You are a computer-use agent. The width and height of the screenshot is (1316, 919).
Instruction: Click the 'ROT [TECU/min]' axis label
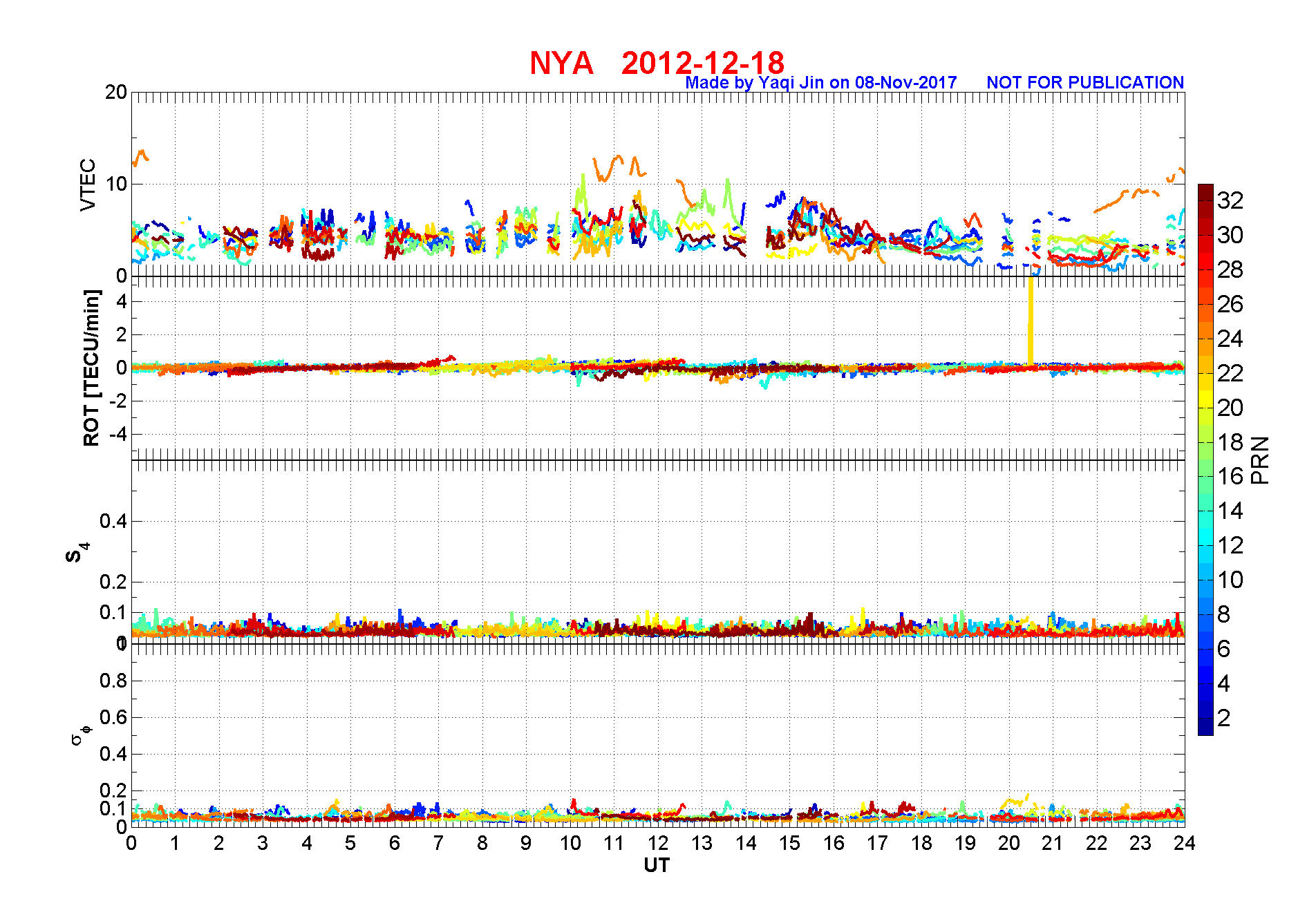(x=91, y=368)
